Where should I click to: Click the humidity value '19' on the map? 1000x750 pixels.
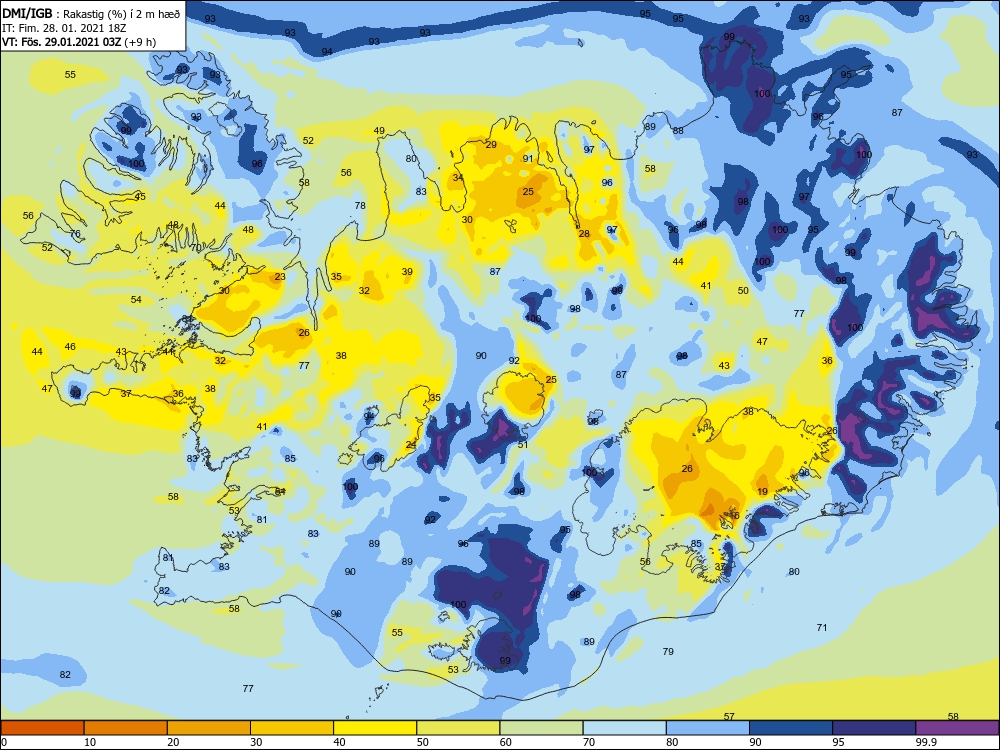pyautogui.click(x=762, y=492)
